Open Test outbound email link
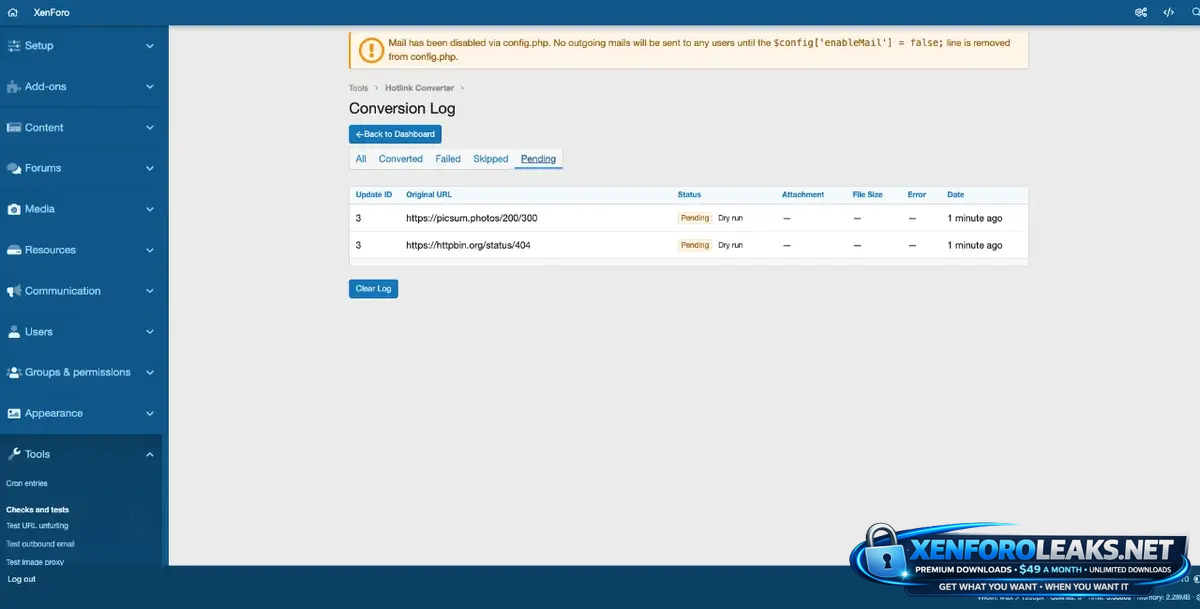Image resolution: width=1200 pixels, height=609 pixels. click(40, 544)
